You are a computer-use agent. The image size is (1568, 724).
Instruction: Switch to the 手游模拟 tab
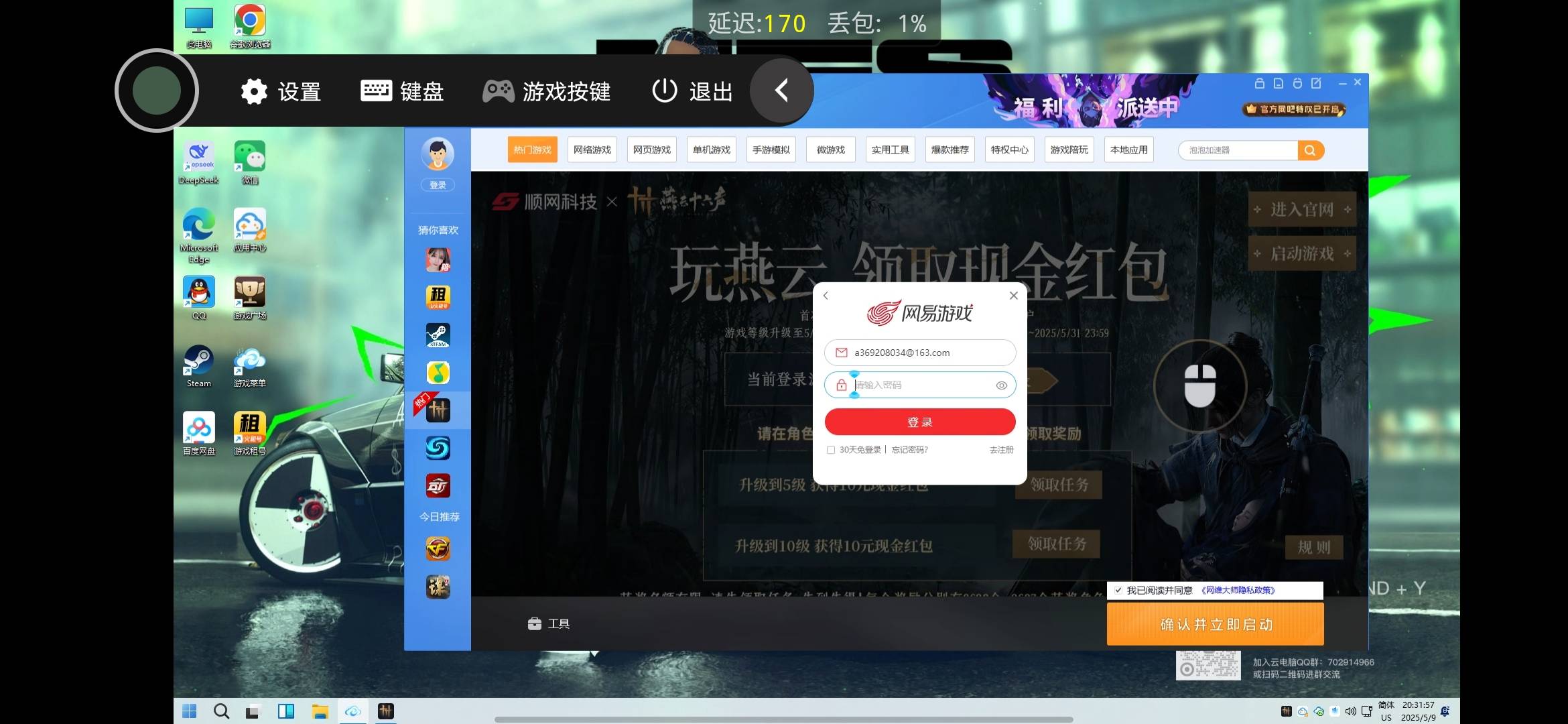click(771, 150)
